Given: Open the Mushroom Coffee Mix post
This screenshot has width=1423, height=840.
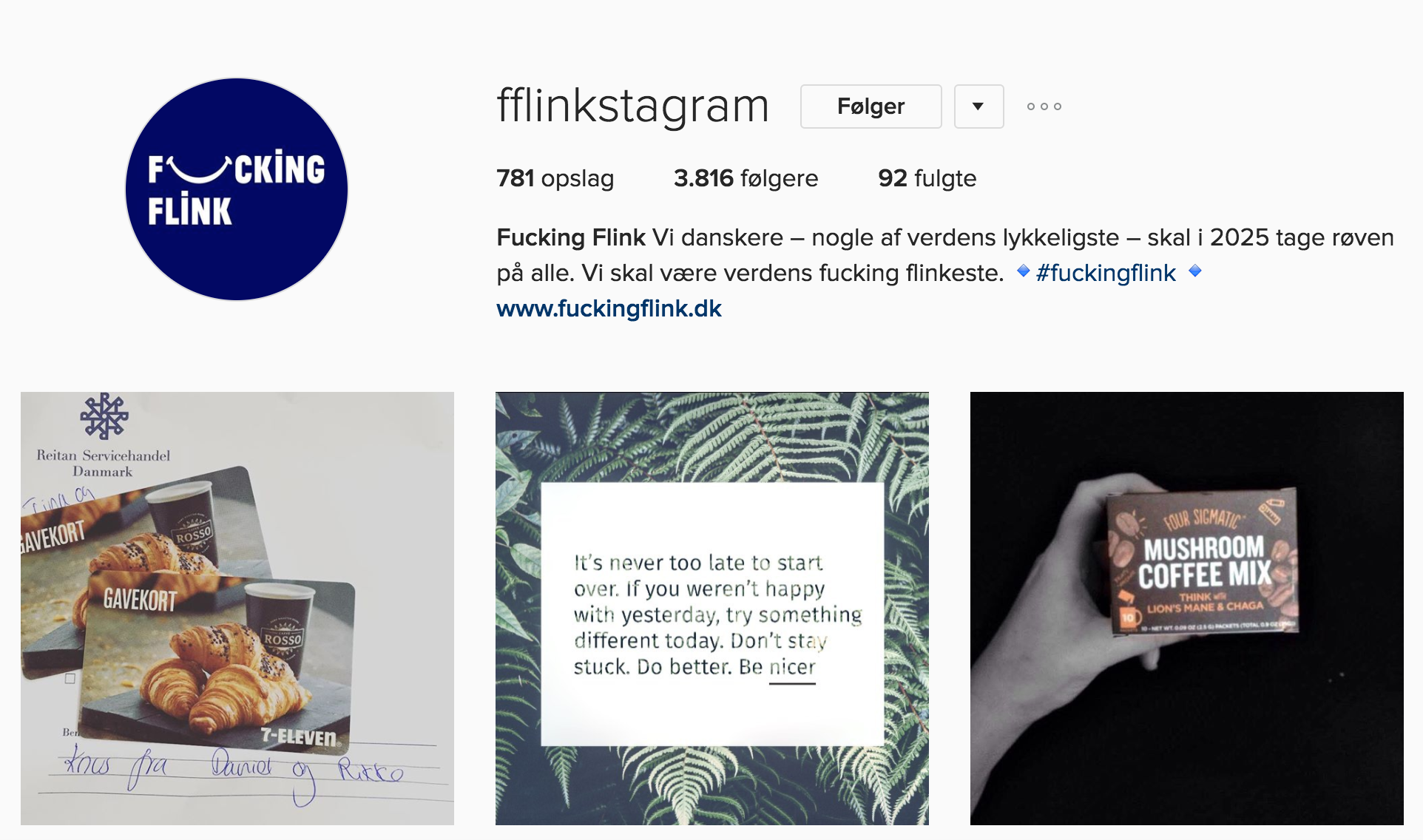Looking at the screenshot, I should [1187, 609].
